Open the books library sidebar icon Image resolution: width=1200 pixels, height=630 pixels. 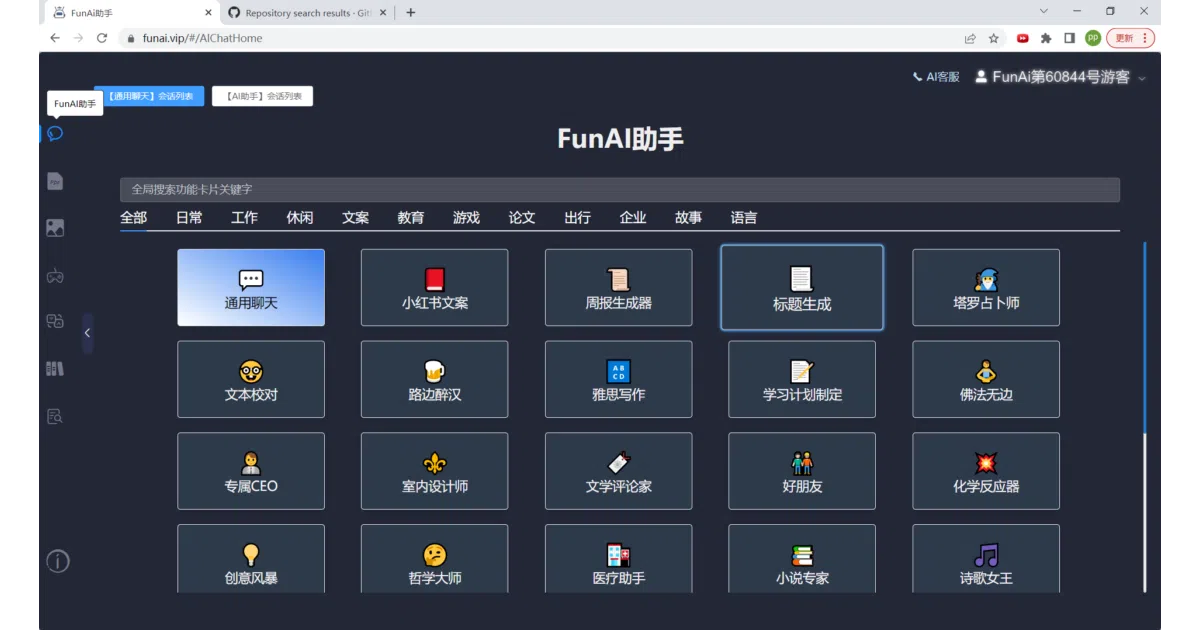point(55,369)
